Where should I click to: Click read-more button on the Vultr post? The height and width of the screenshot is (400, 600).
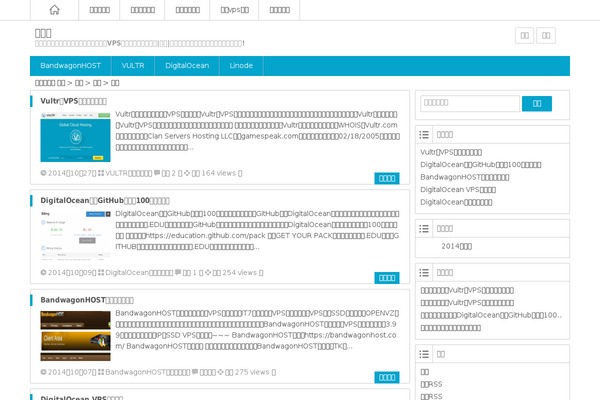click(387, 178)
